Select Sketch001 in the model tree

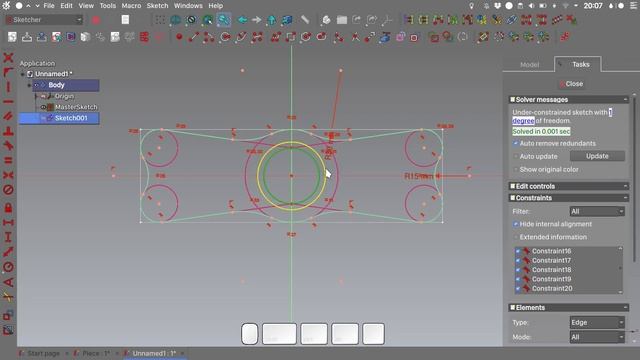click(x=71, y=118)
